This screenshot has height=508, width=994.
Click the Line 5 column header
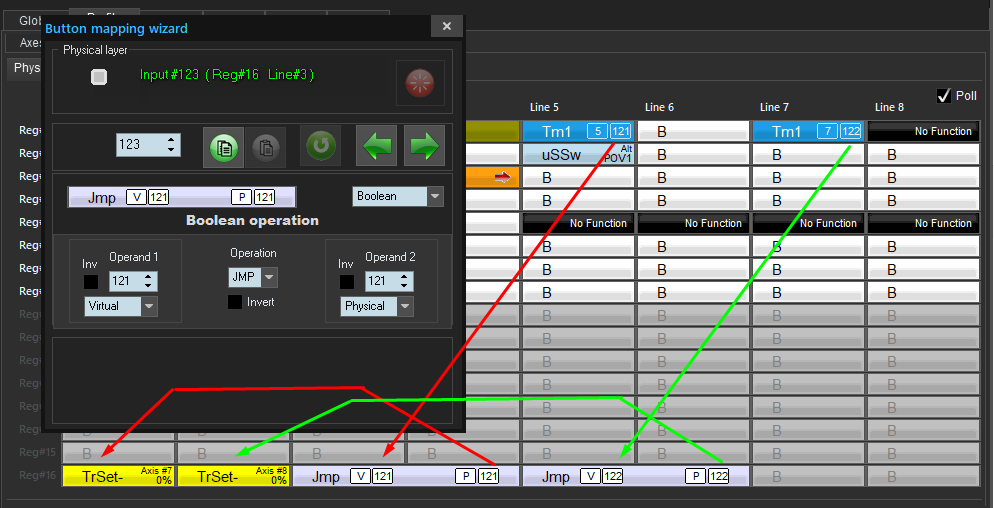[544, 107]
